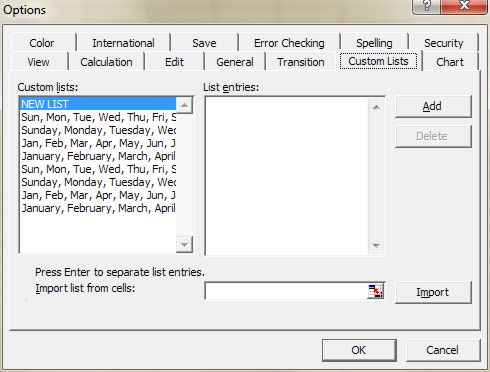The image size is (490, 372).
Task: Select the Custom Lists tab
Action: point(378,61)
